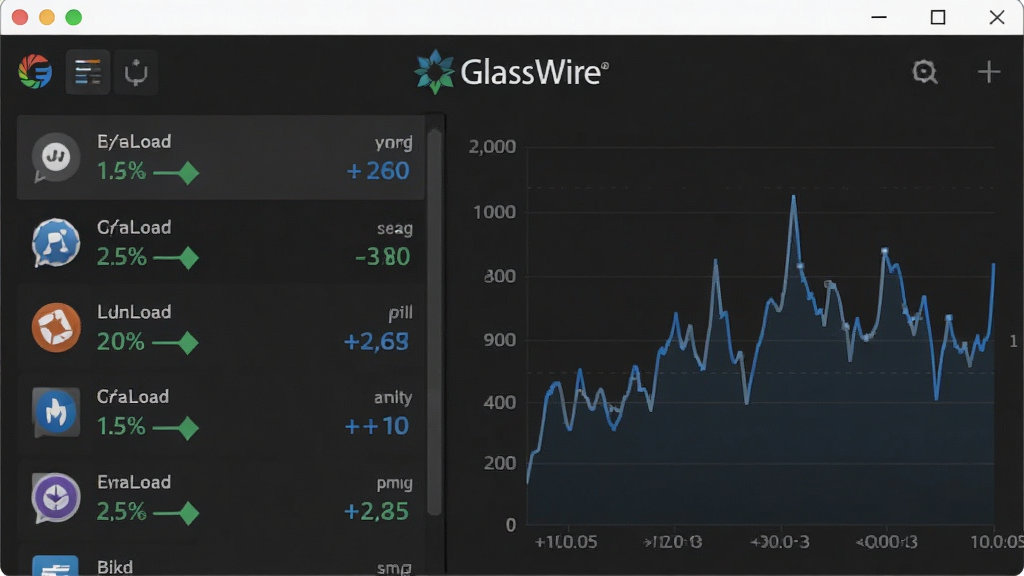Click the green diamond in yorg row
Screen dimensions: 1024x576
coord(188,173)
